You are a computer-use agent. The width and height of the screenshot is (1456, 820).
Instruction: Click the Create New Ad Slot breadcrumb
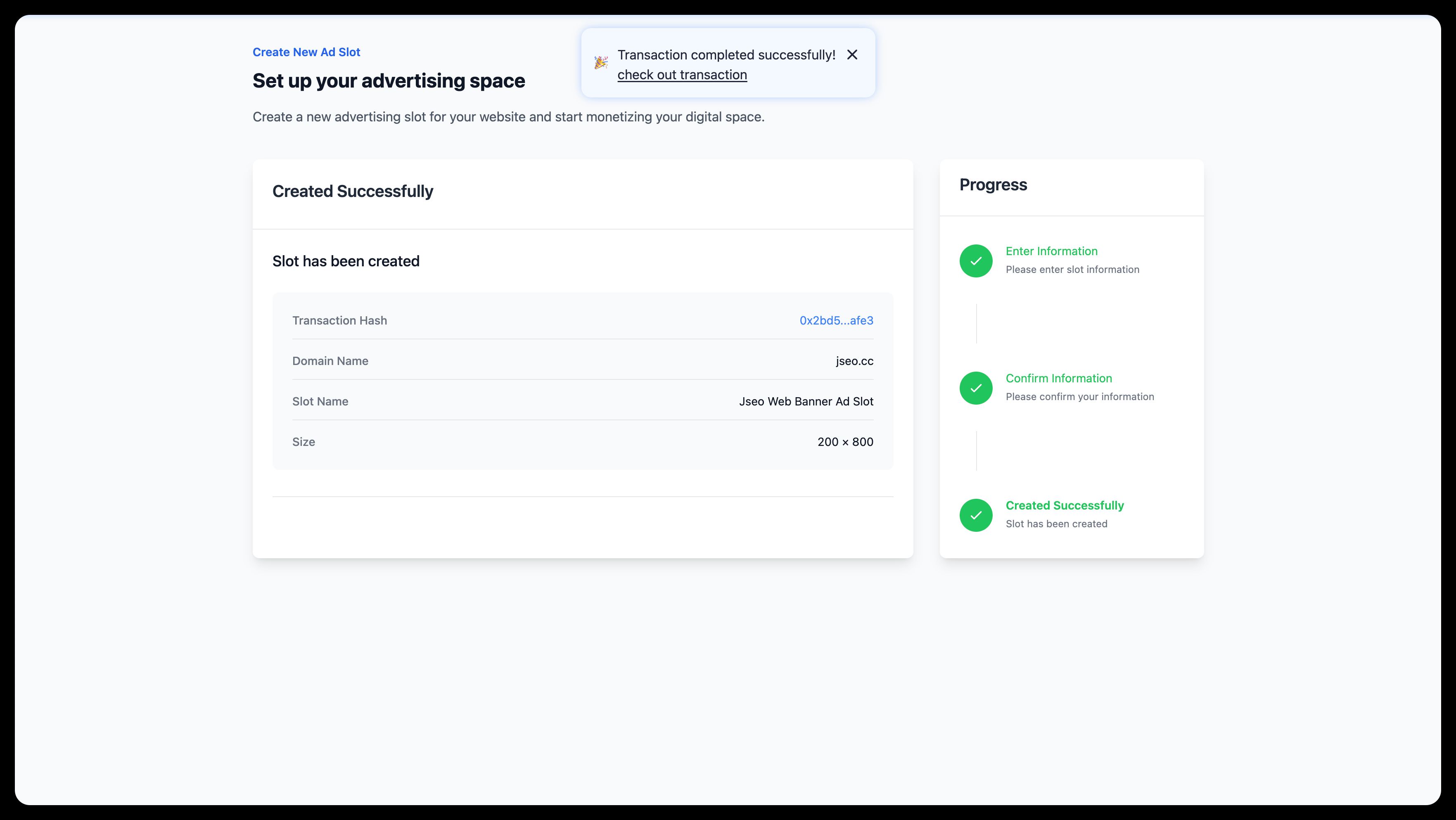coord(306,52)
